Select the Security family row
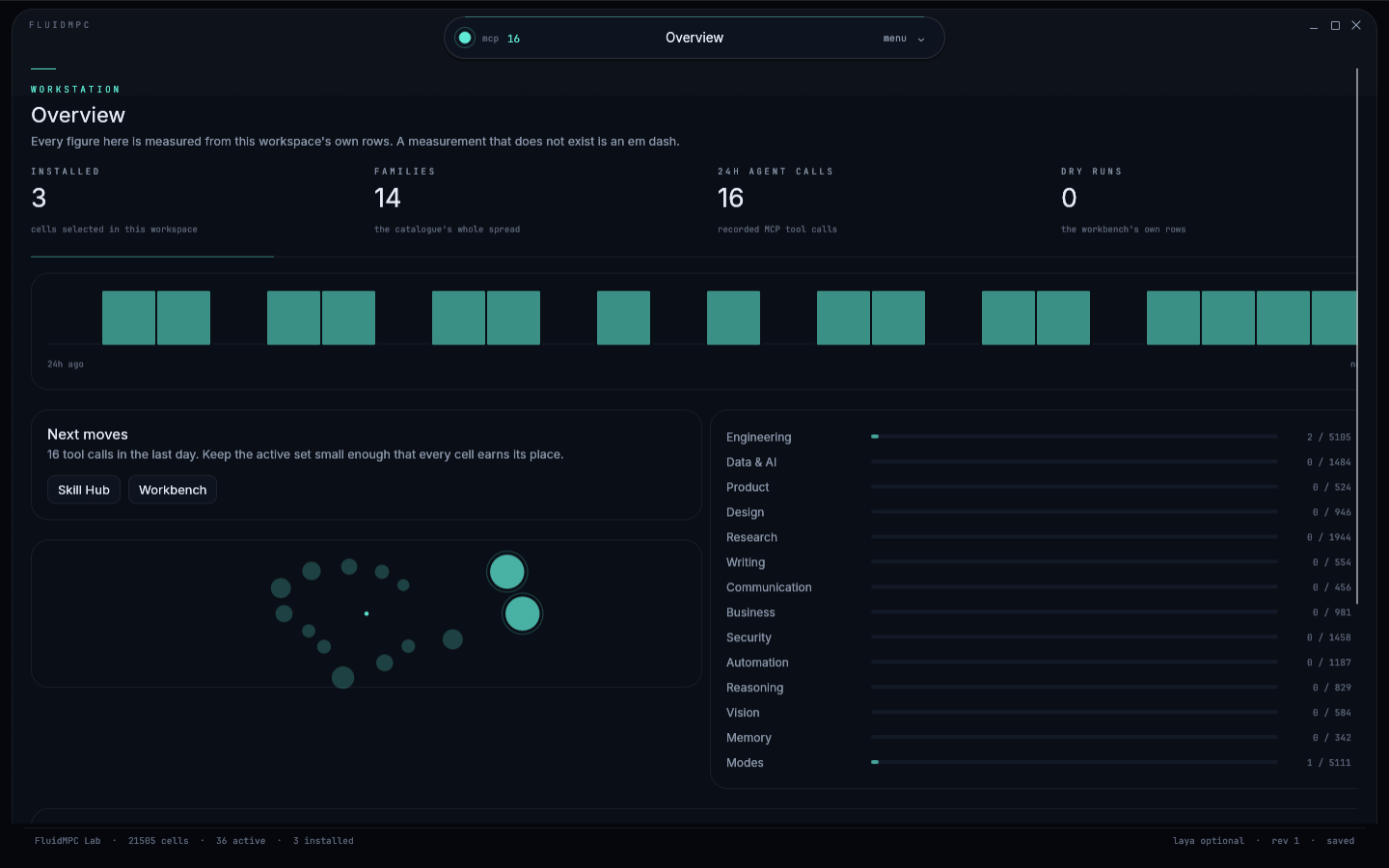This screenshot has height=868, width=1389. coord(1039,637)
